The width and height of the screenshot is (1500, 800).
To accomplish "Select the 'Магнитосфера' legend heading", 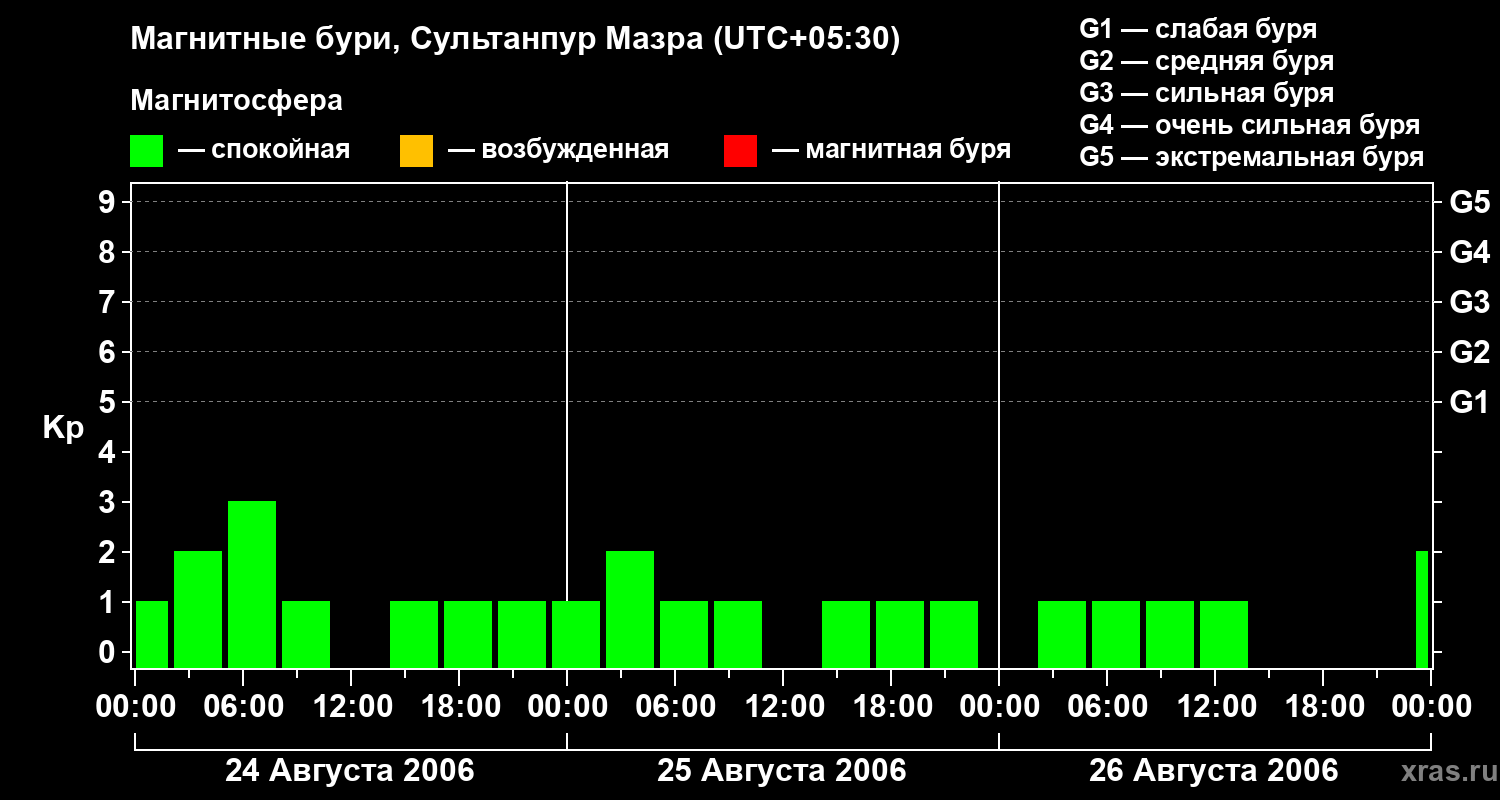I will pyautogui.click(x=236, y=101).
